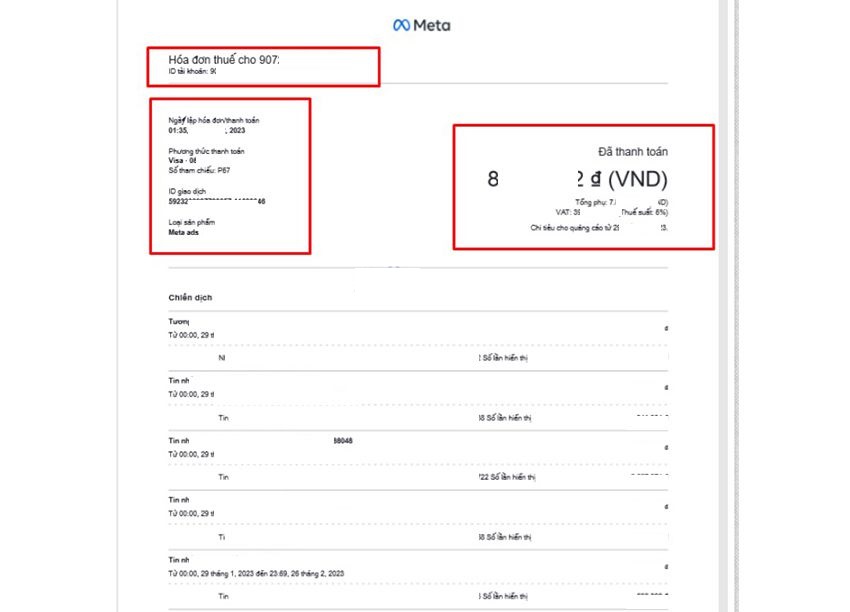Select the total amount in đ (VND)

[x=577, y=179]
